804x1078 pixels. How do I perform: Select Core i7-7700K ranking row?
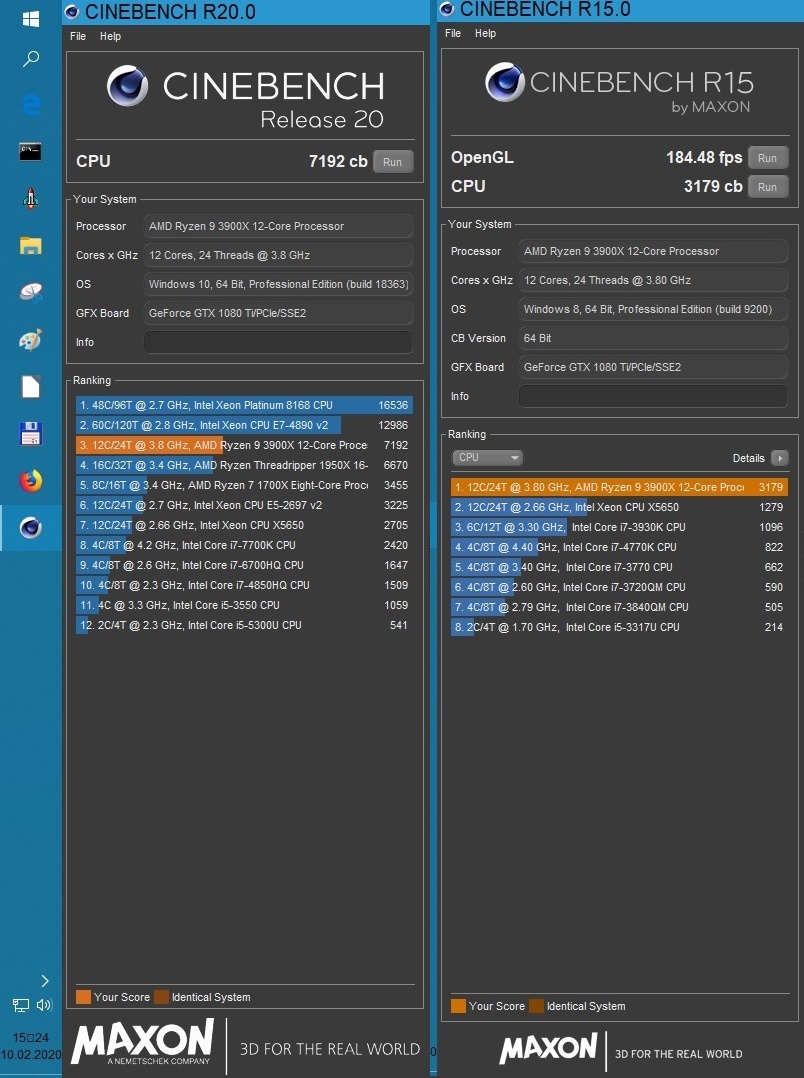pos(244,544)
